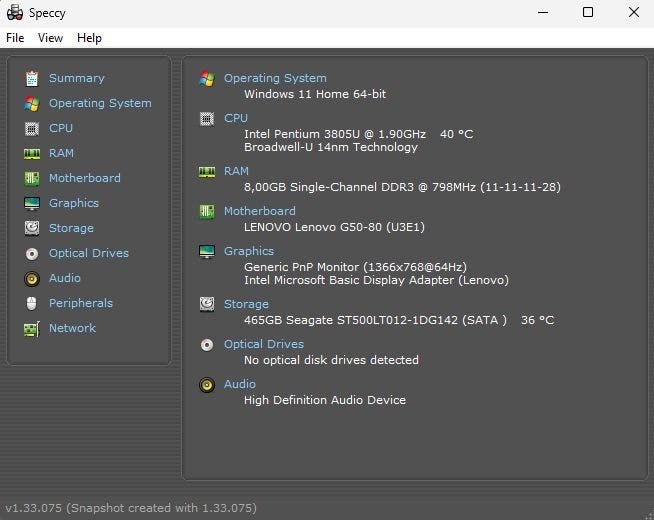Screen dimensions: 654x520
Task: Click Audio heading link in summary panel
Action: click(x=240, y=384)
